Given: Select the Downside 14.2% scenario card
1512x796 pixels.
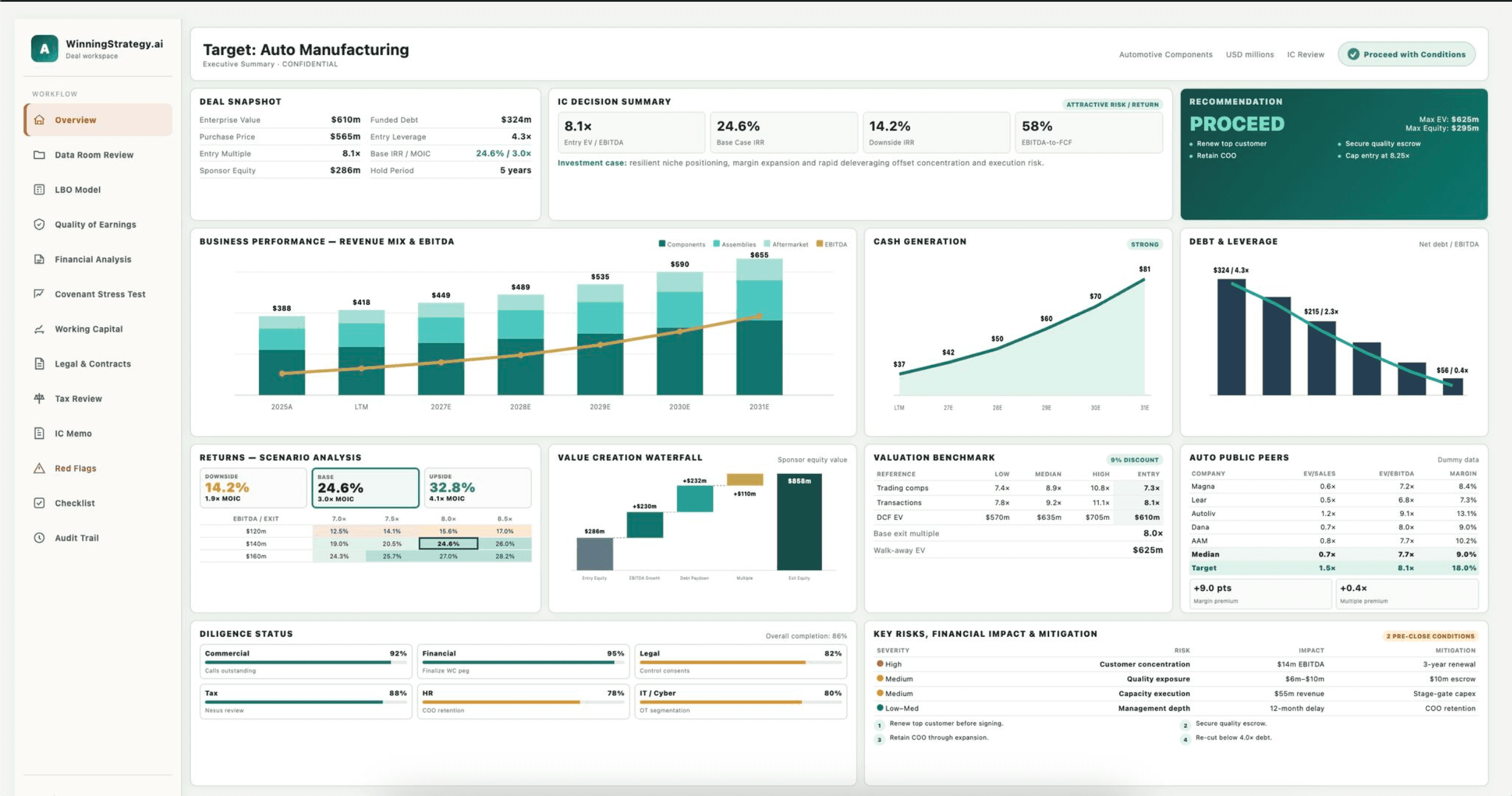Looking at the screenshot, I should pos(253,487).
